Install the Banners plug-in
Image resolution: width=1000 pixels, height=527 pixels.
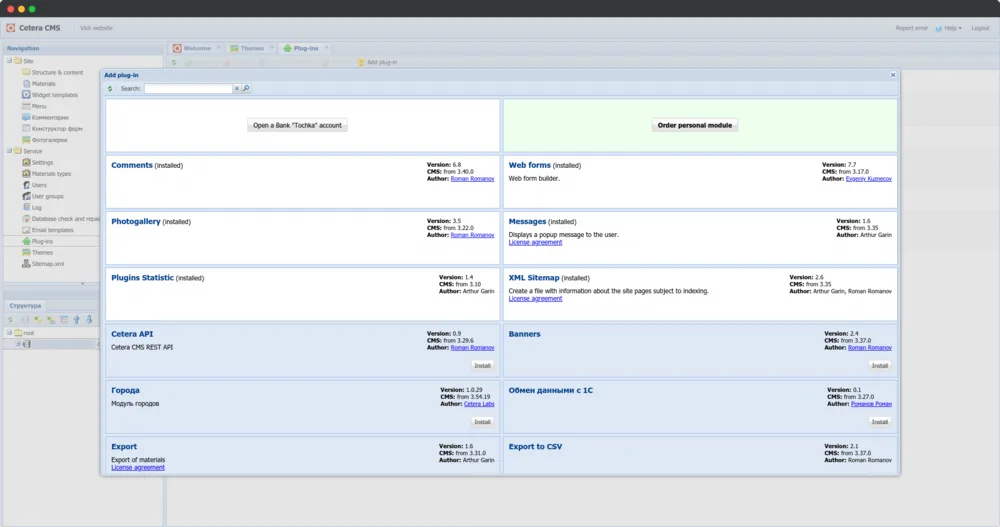pyautogui.click(x=879, y=366)
